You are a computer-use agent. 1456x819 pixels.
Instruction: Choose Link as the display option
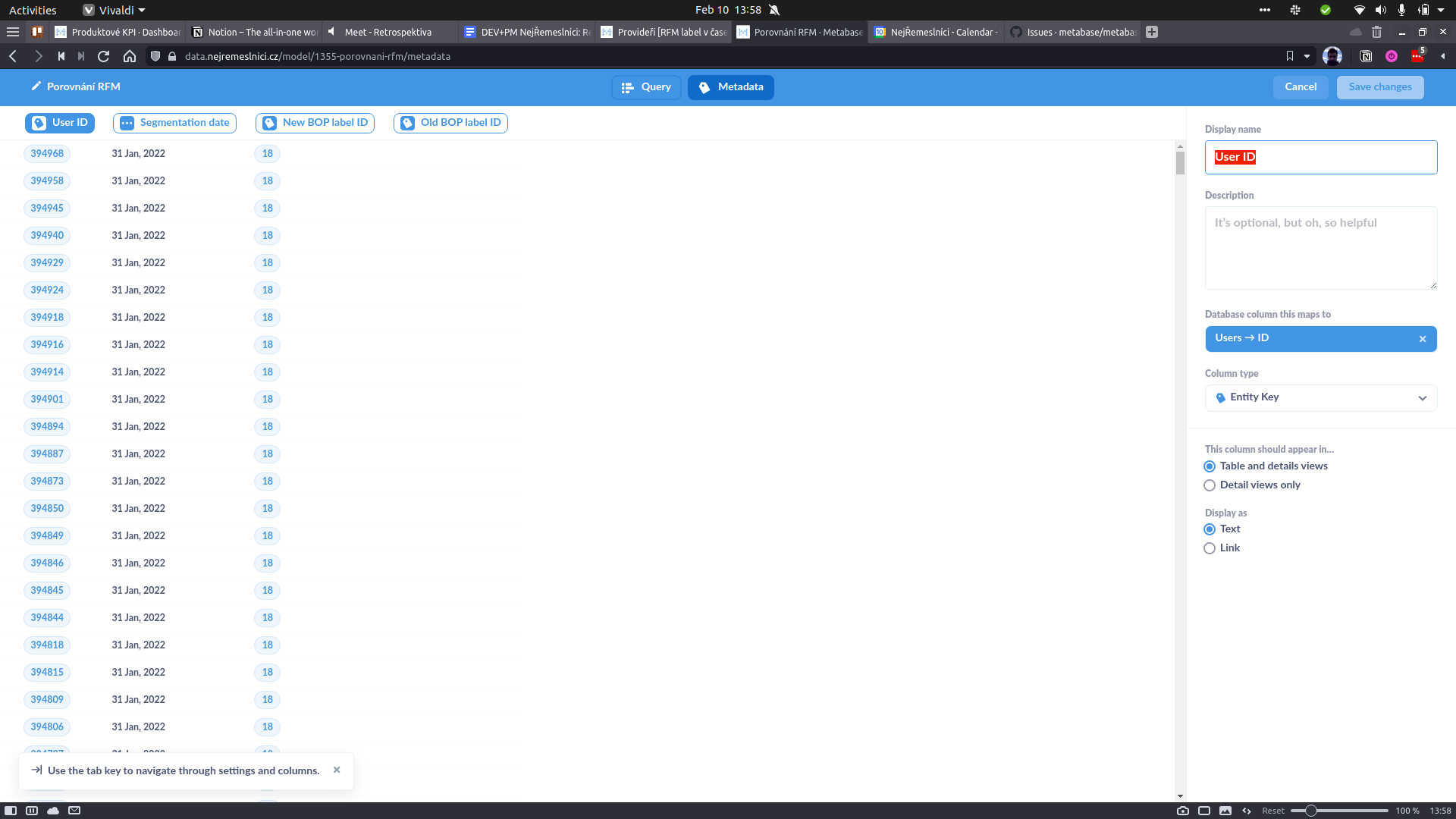click(x=1210, y=548)
